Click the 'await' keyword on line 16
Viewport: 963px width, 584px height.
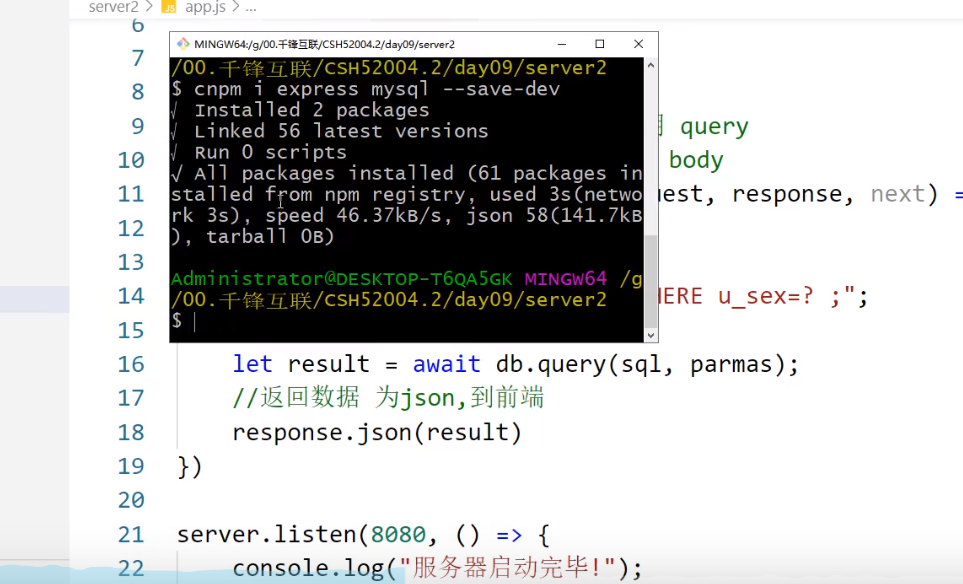pos(446,364)
